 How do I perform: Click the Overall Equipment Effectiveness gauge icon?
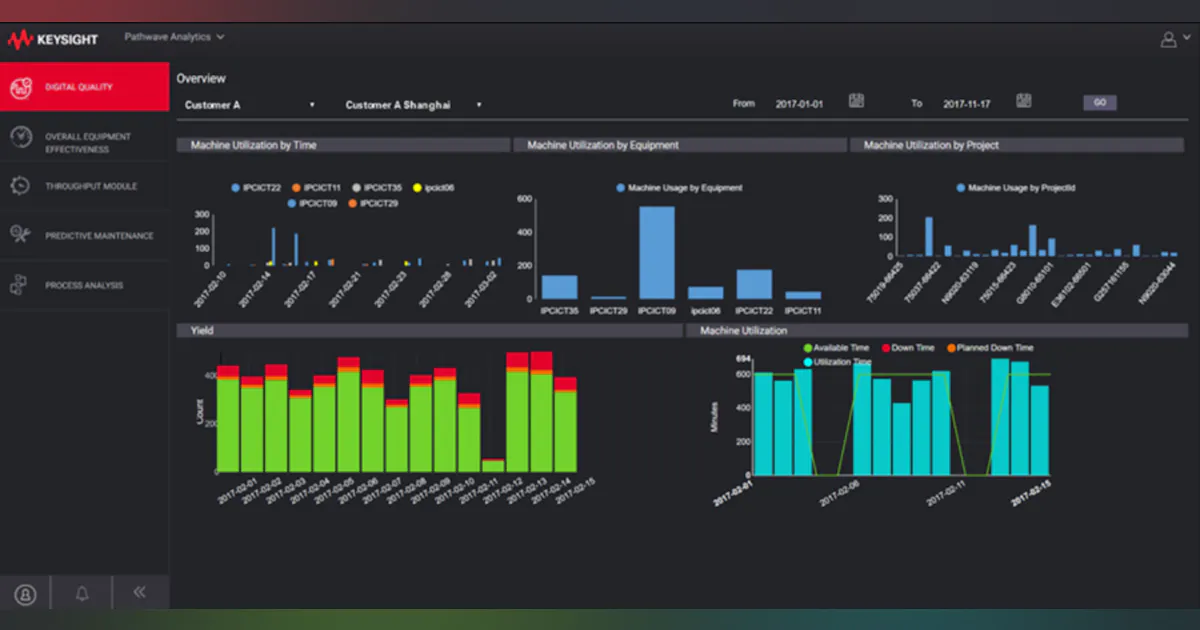point(19,137)
